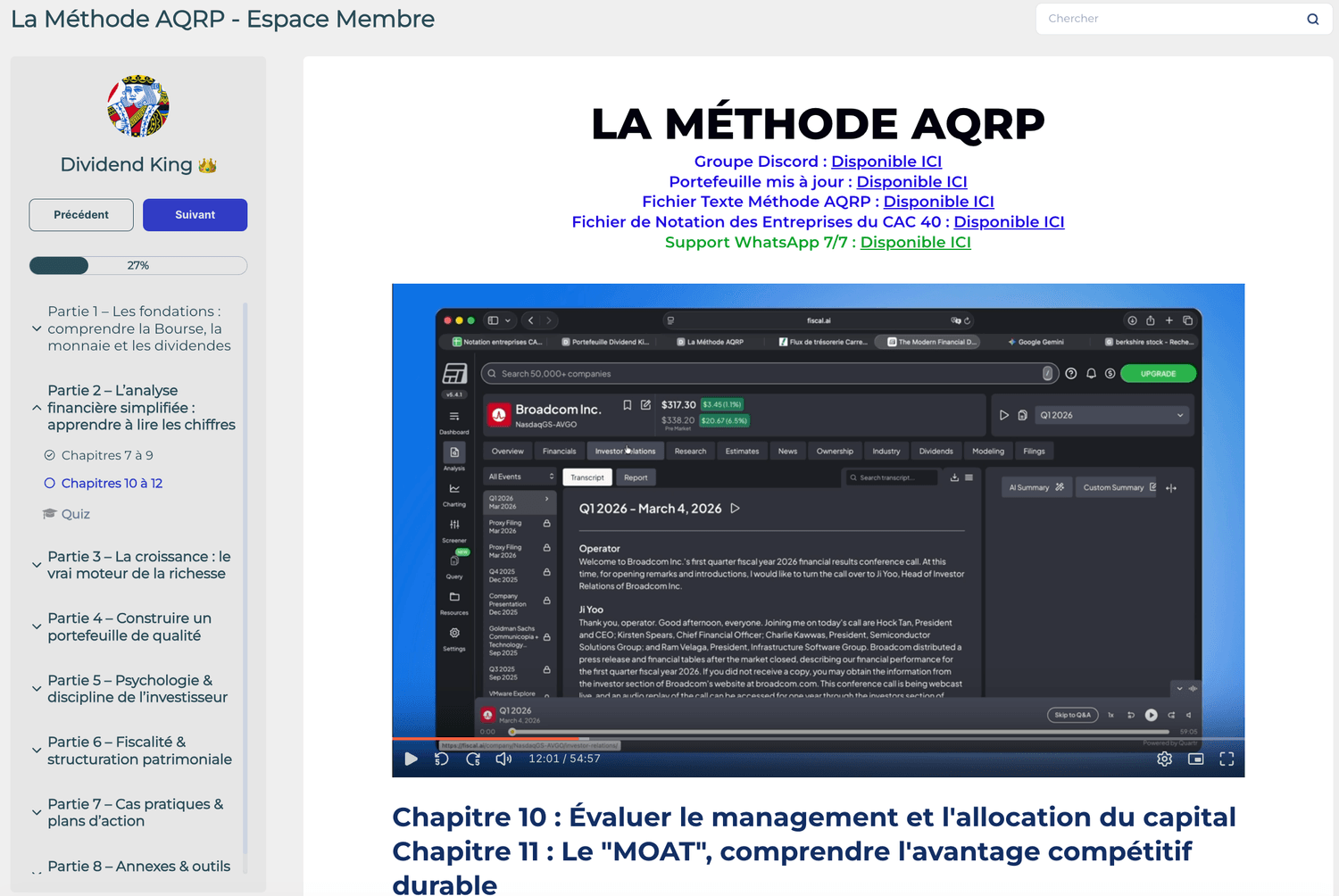1339x896 pixels.
Task: Collapse Partie 2 using its chevron
Action: 37,408
